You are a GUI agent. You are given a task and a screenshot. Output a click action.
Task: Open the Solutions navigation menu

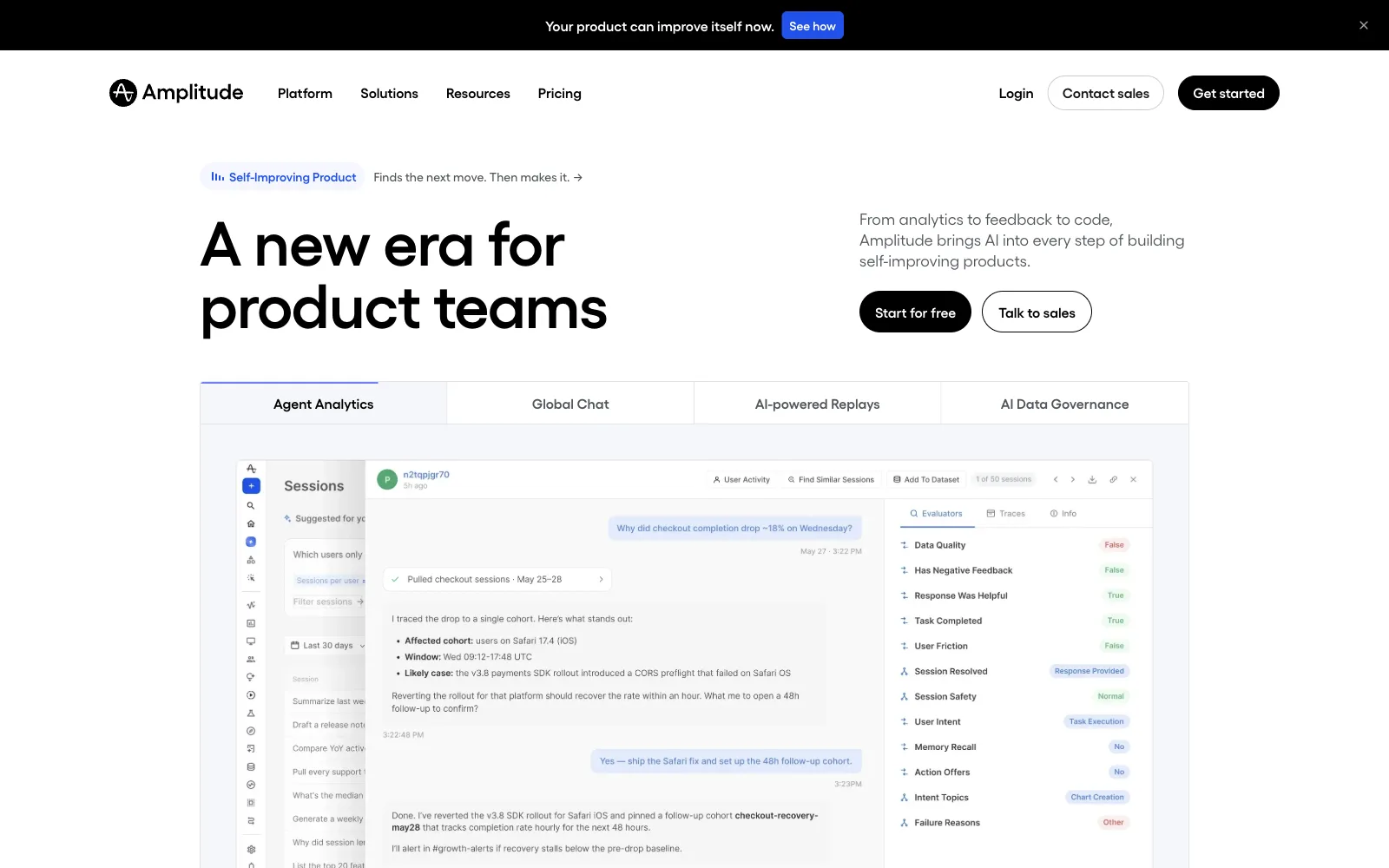tap(389, 93)
